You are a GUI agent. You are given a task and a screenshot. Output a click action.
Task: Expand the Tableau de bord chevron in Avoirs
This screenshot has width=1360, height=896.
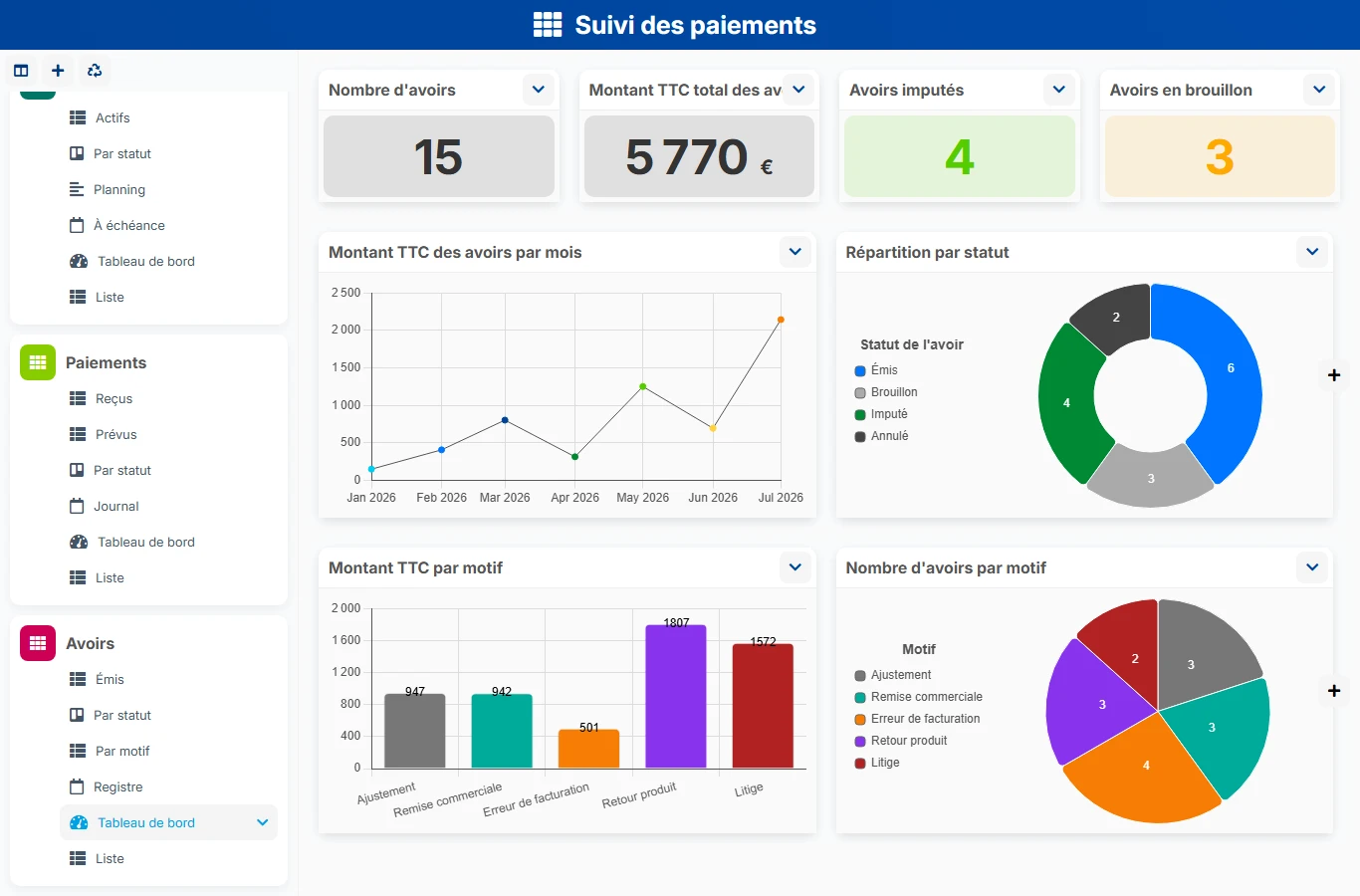point(263,822)
